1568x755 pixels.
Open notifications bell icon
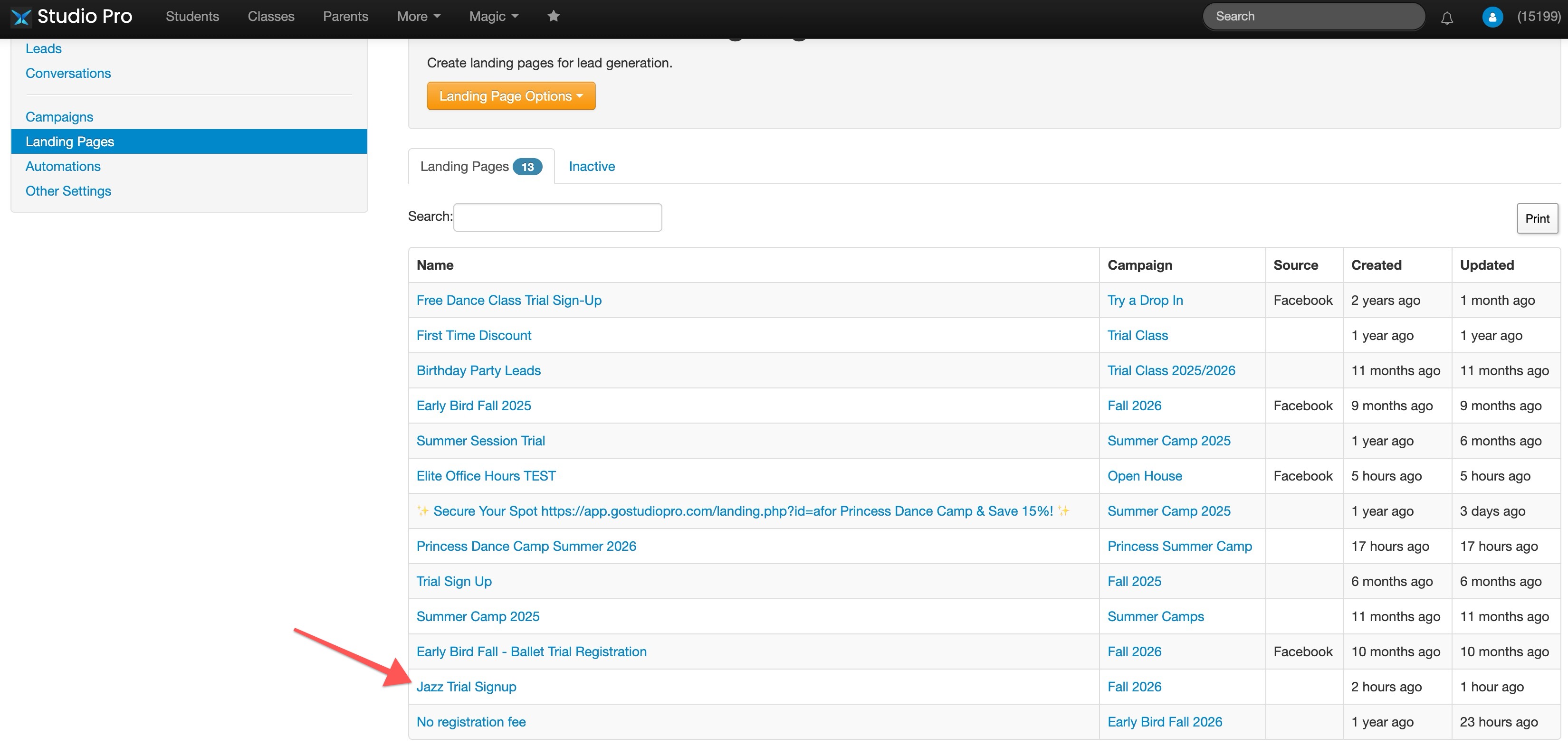[x=1447, y=18]
